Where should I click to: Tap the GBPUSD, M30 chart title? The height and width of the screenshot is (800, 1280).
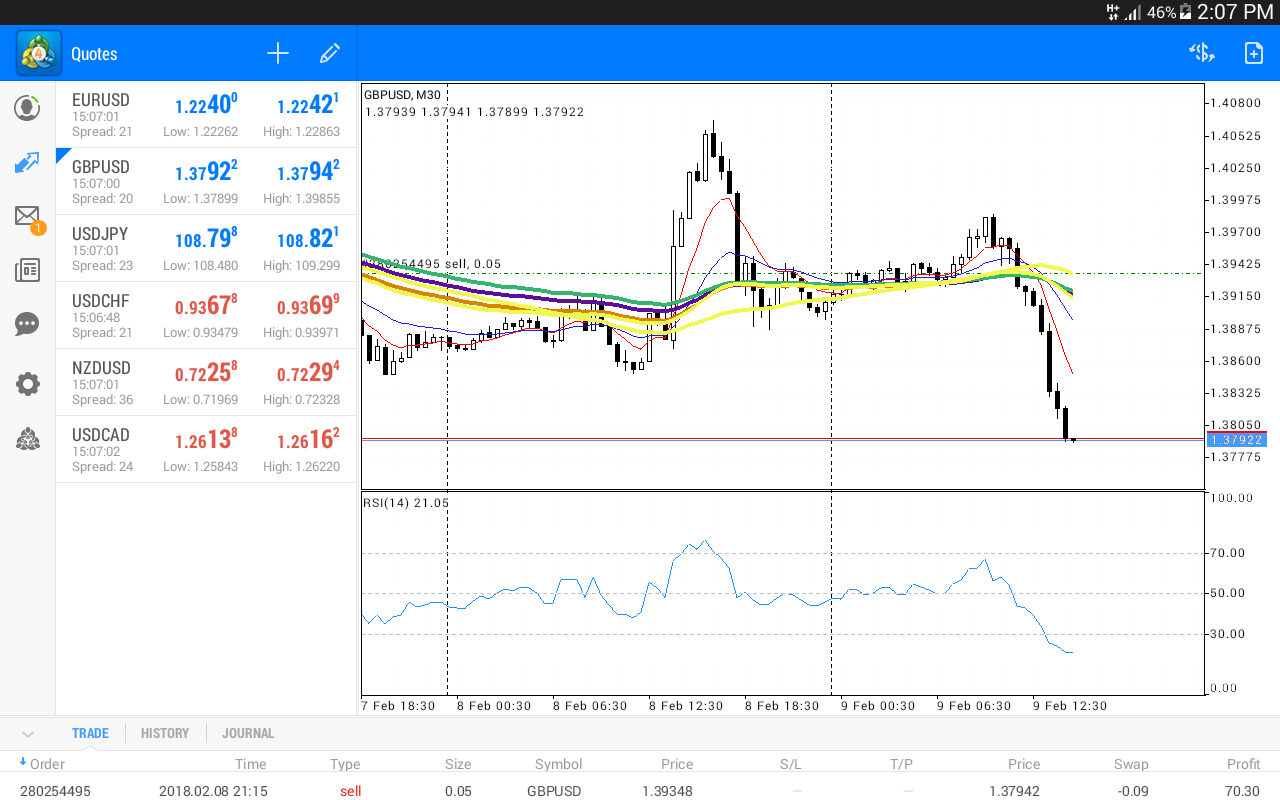point(402,95)
